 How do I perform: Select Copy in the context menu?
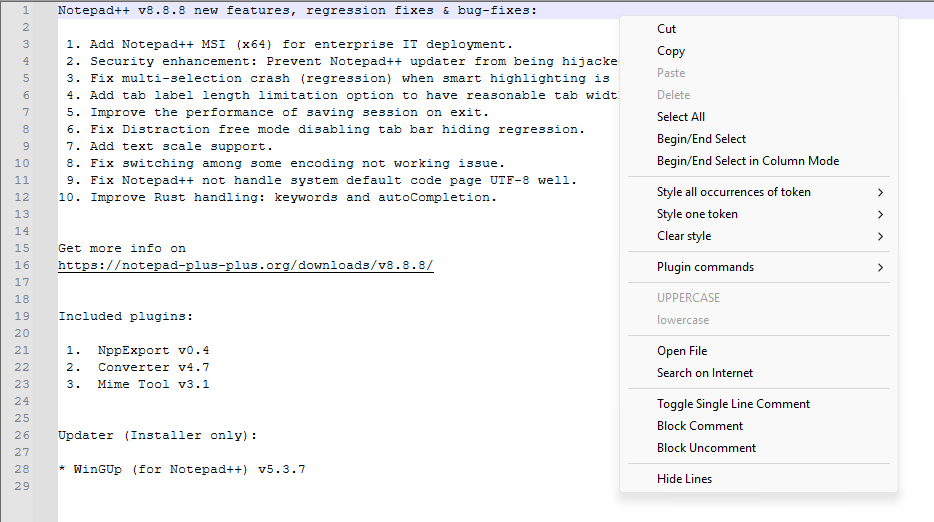(671, 51)
